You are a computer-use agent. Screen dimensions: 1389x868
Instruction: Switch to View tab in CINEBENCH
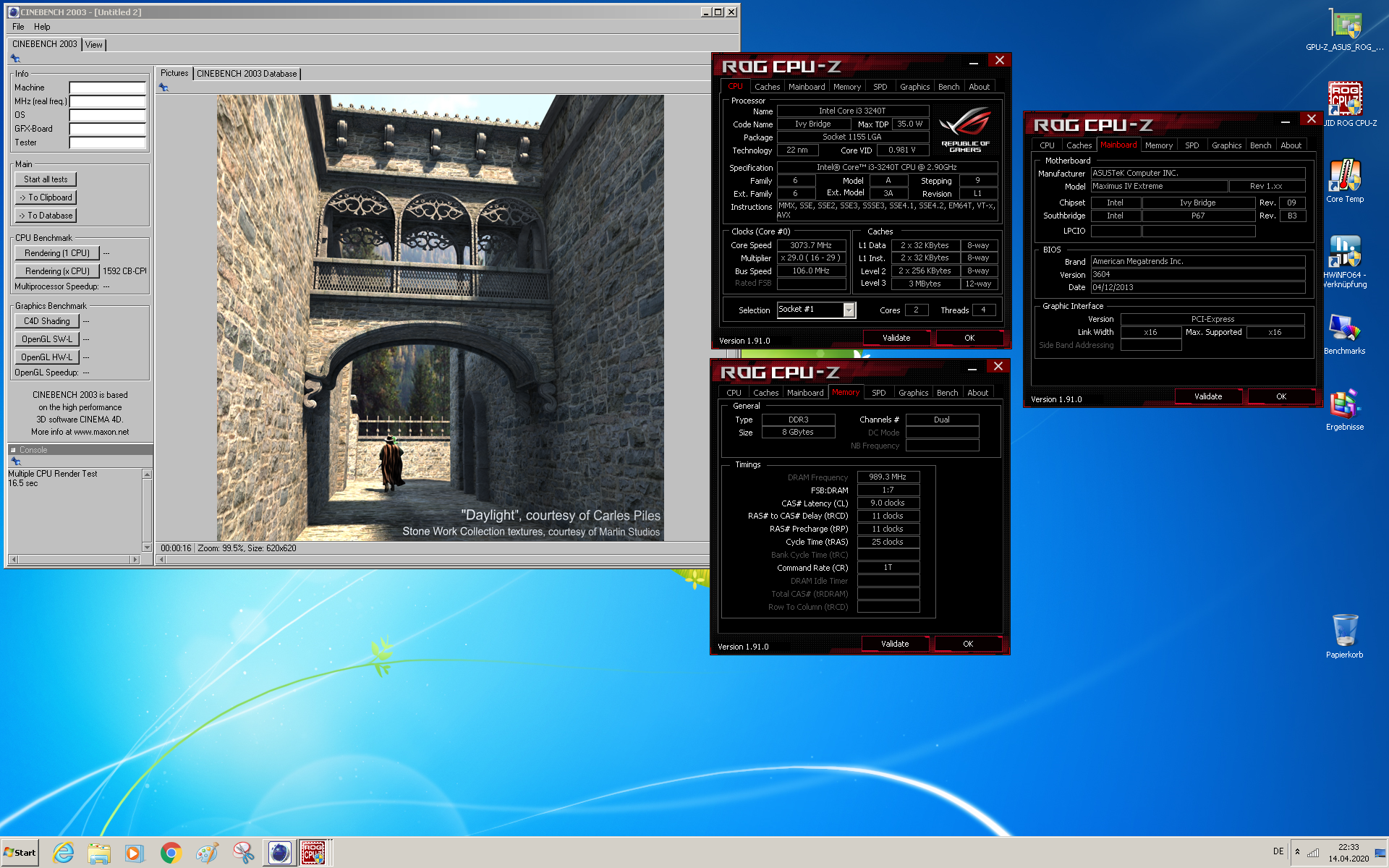coord(94,45)
